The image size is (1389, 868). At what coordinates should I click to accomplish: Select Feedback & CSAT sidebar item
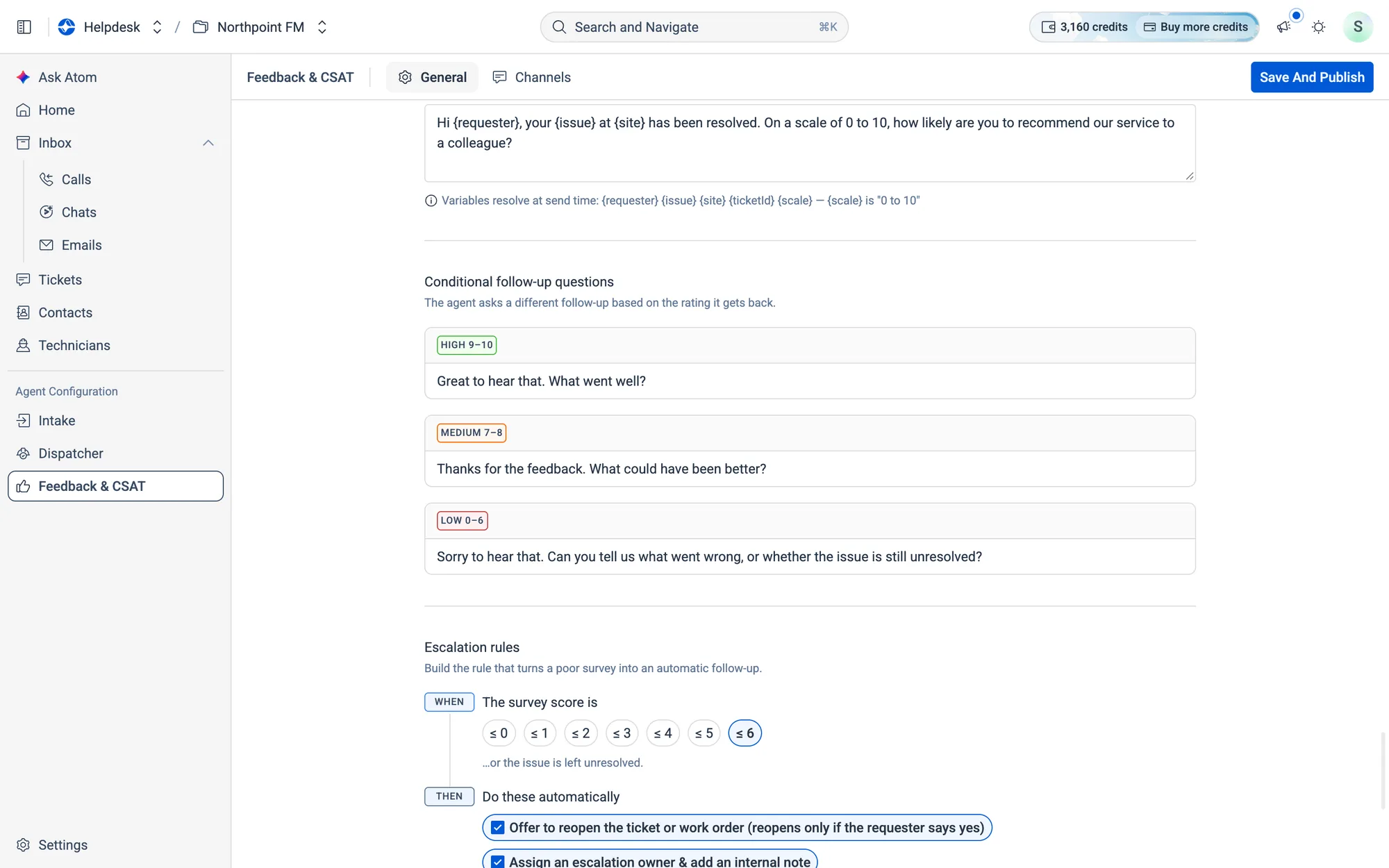(x=115, y=486)
